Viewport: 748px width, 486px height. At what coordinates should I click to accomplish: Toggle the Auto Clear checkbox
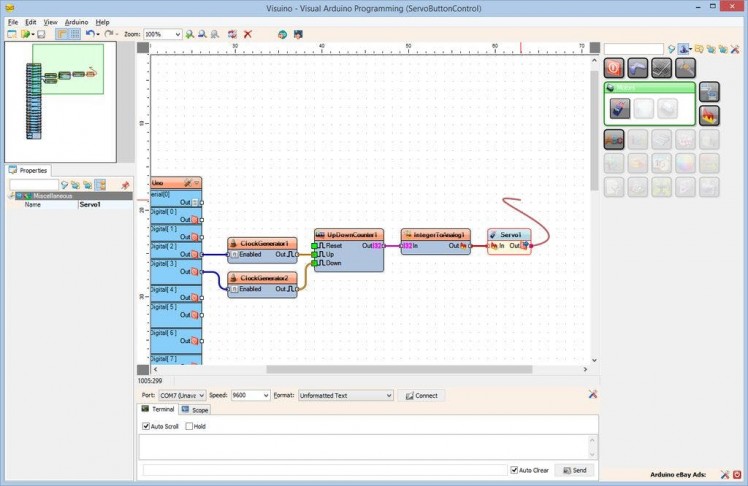click(513, 470)
